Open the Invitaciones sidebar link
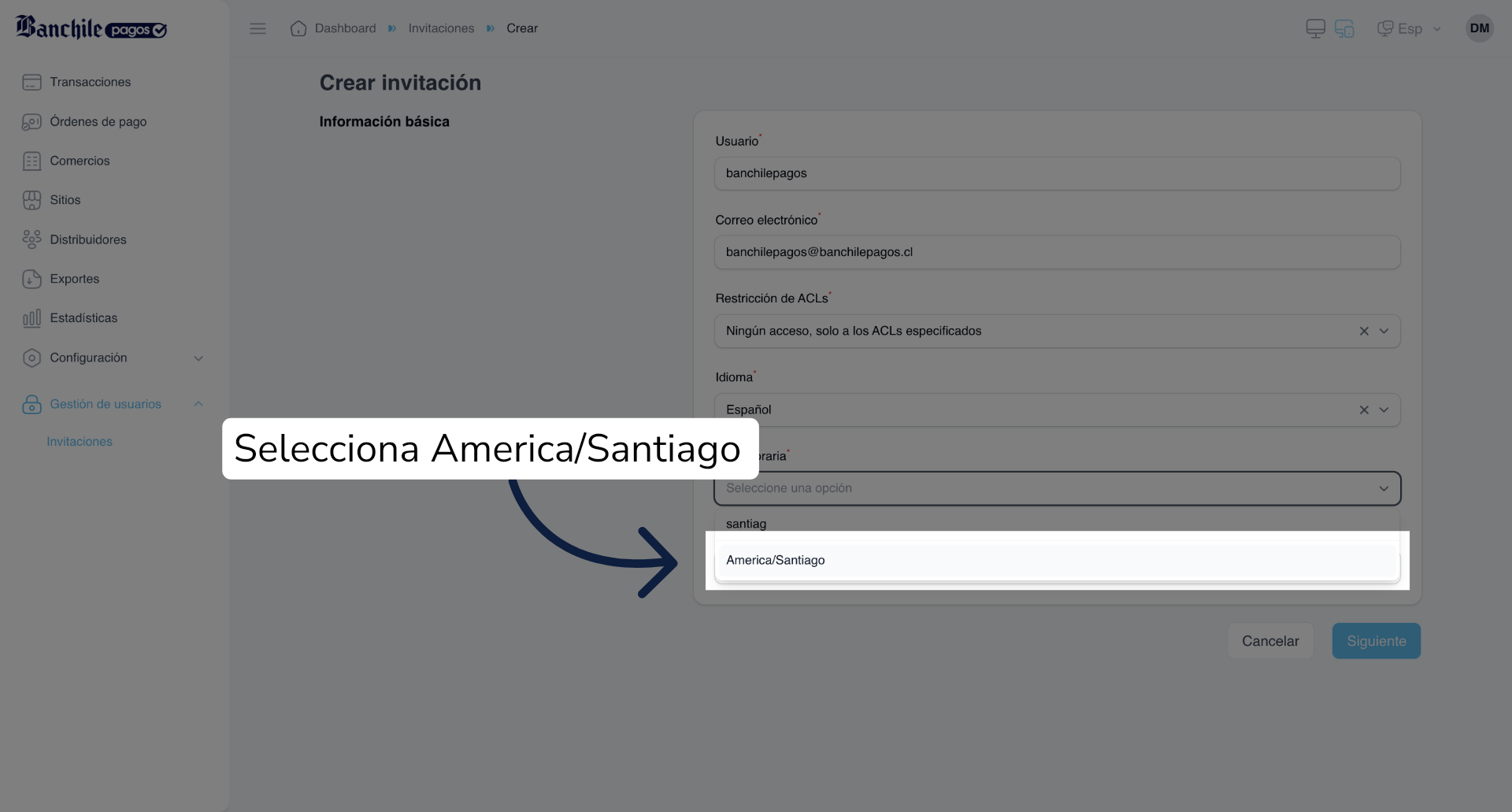Viewport: 1512px width, 812px height. (80, 442)
